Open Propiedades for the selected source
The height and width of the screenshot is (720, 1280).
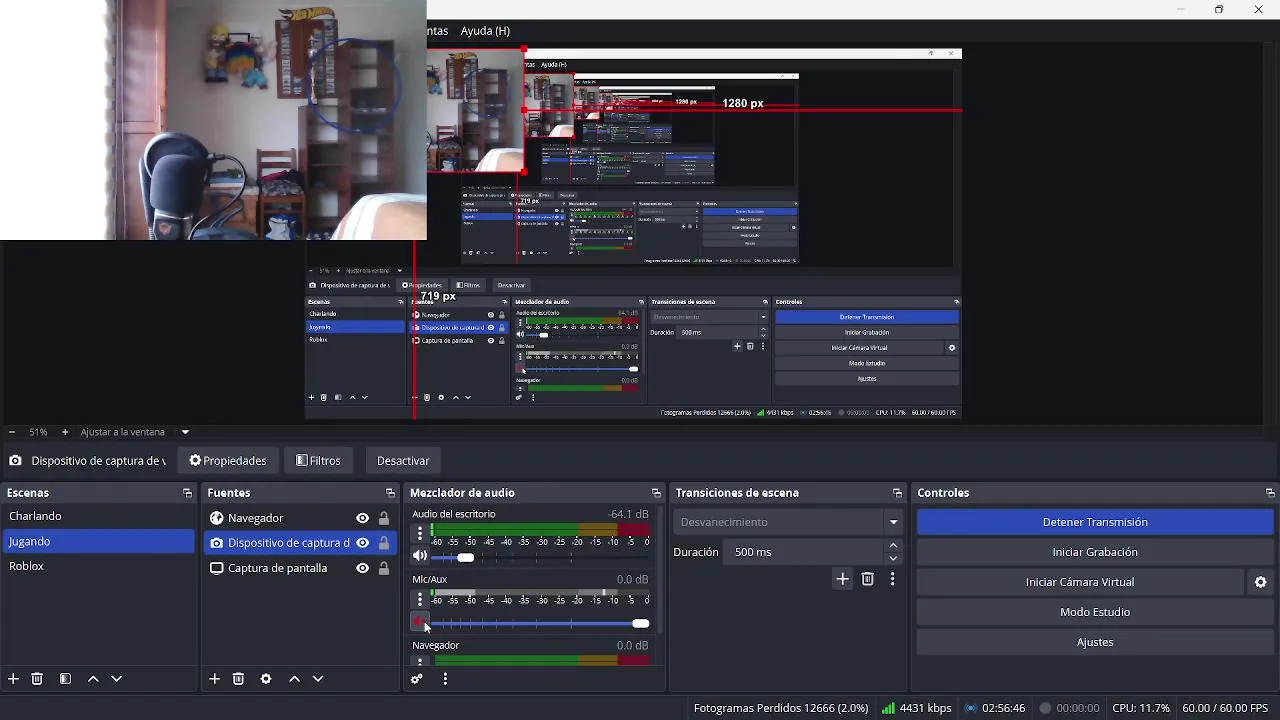[x=228, y=461]
